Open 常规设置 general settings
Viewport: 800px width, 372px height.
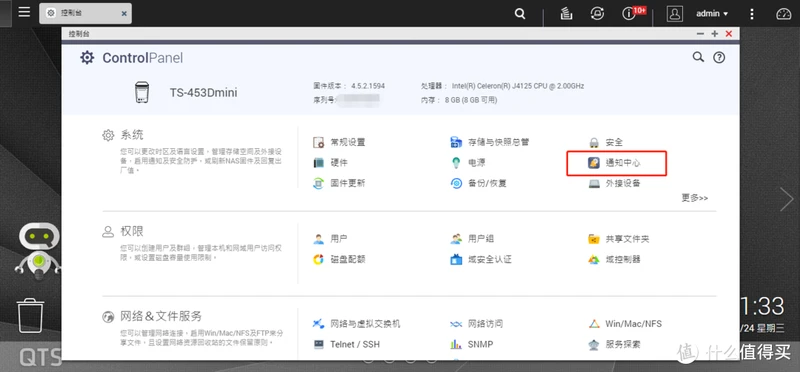coord(339,142)
